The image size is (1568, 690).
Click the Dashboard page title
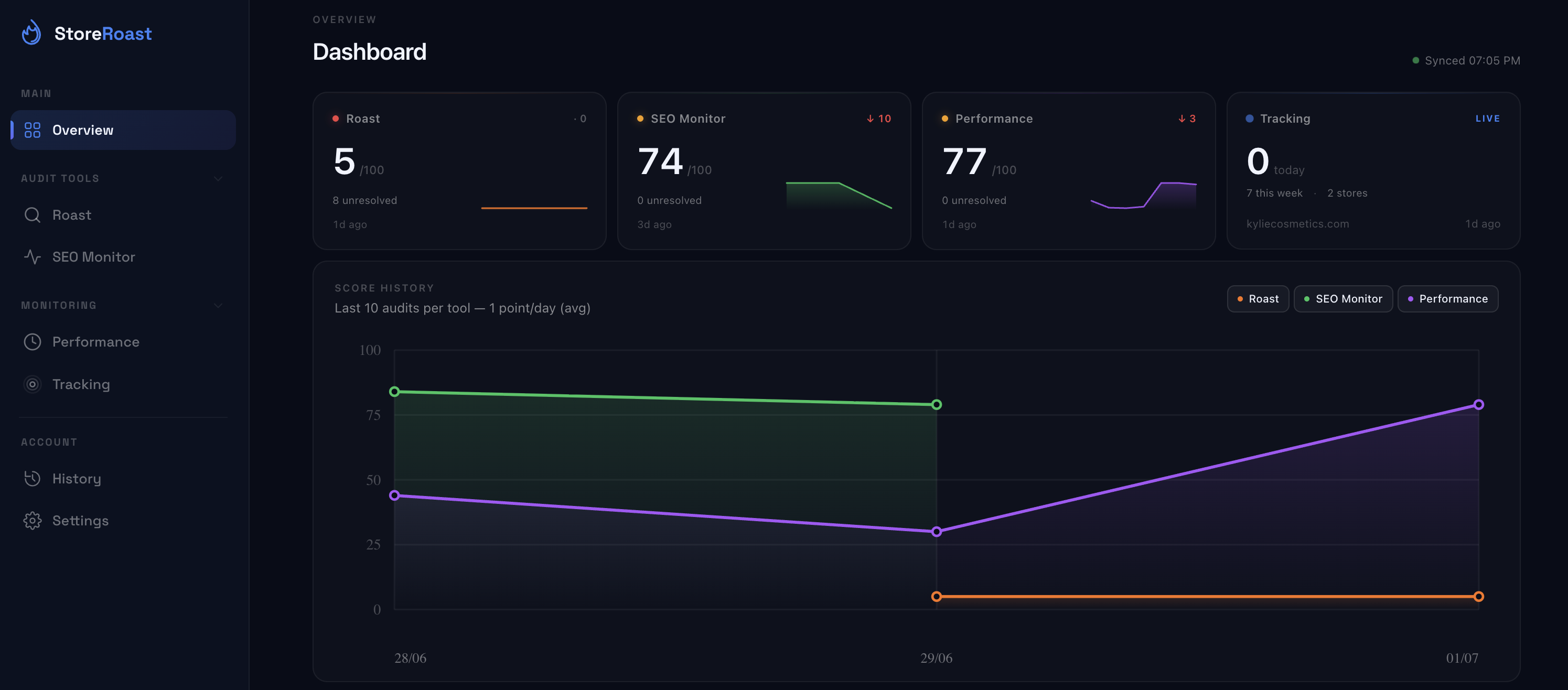point(370,52)
